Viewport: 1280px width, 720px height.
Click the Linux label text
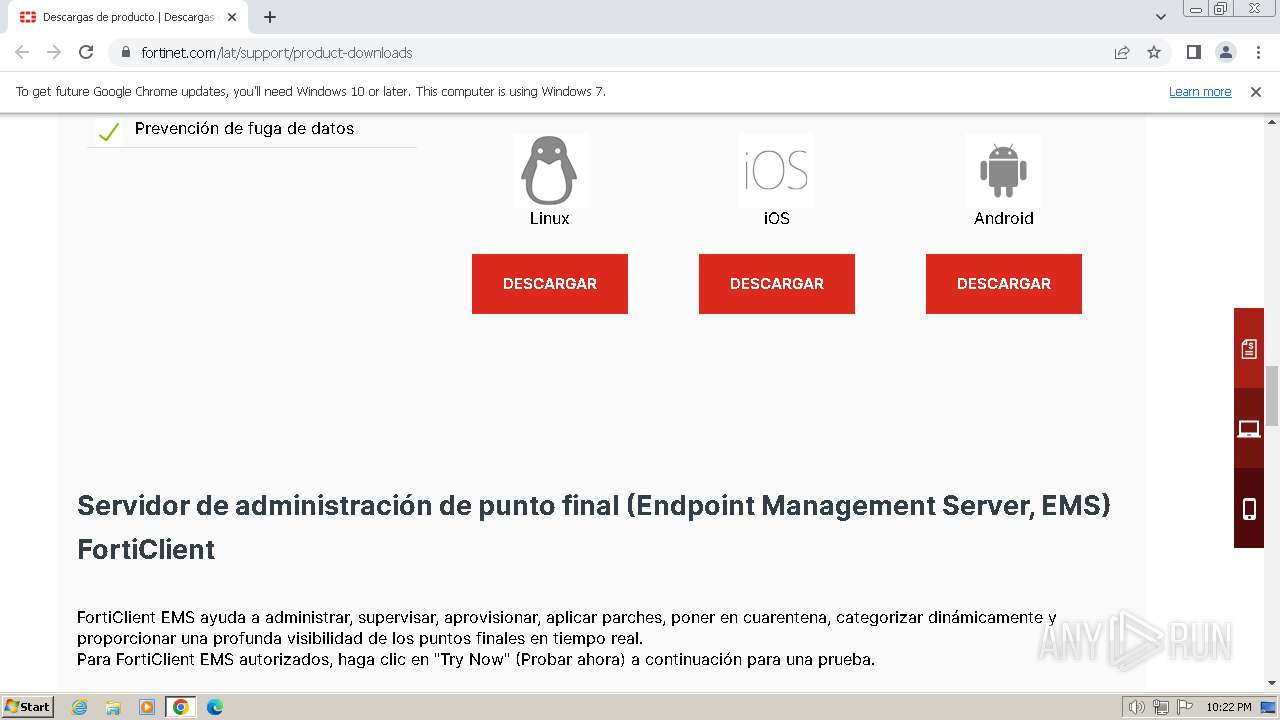coord(549,218)
